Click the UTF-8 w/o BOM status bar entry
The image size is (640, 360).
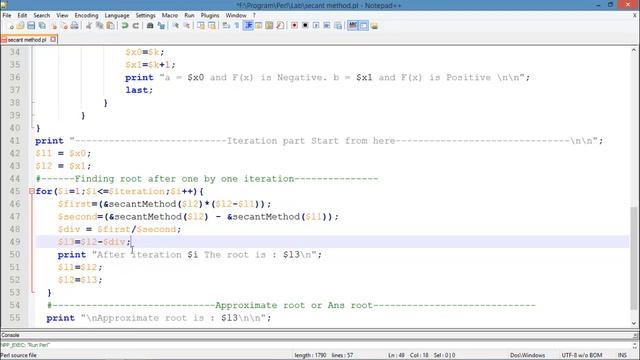581,355
